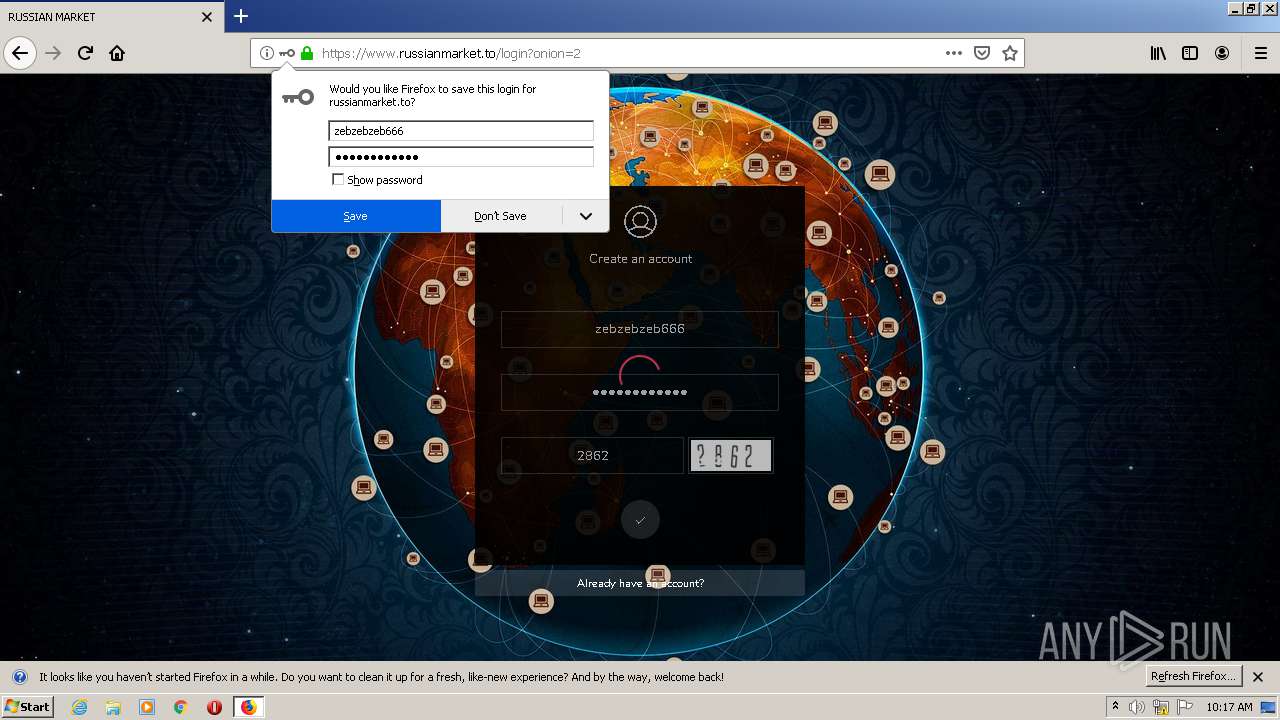Save page to Pocket
The height and width of the screenshot is (720, 1280).
982,53
